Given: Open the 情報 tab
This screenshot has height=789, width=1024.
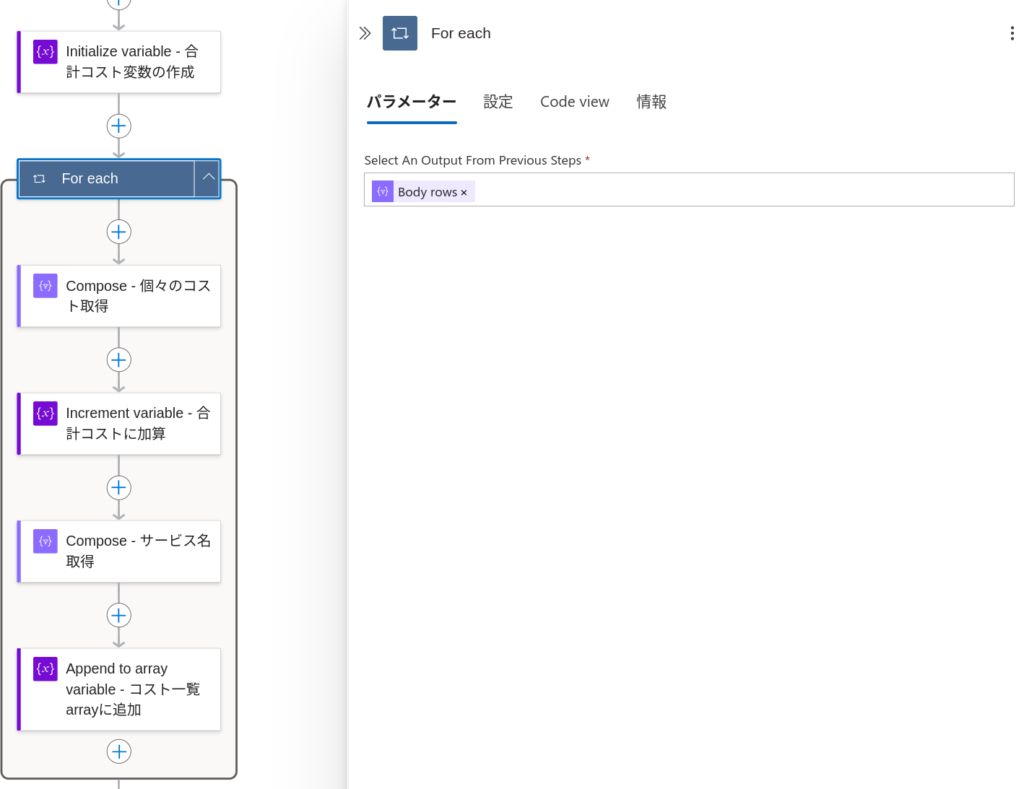Looking at the screenshot, I should pos(652,102).
